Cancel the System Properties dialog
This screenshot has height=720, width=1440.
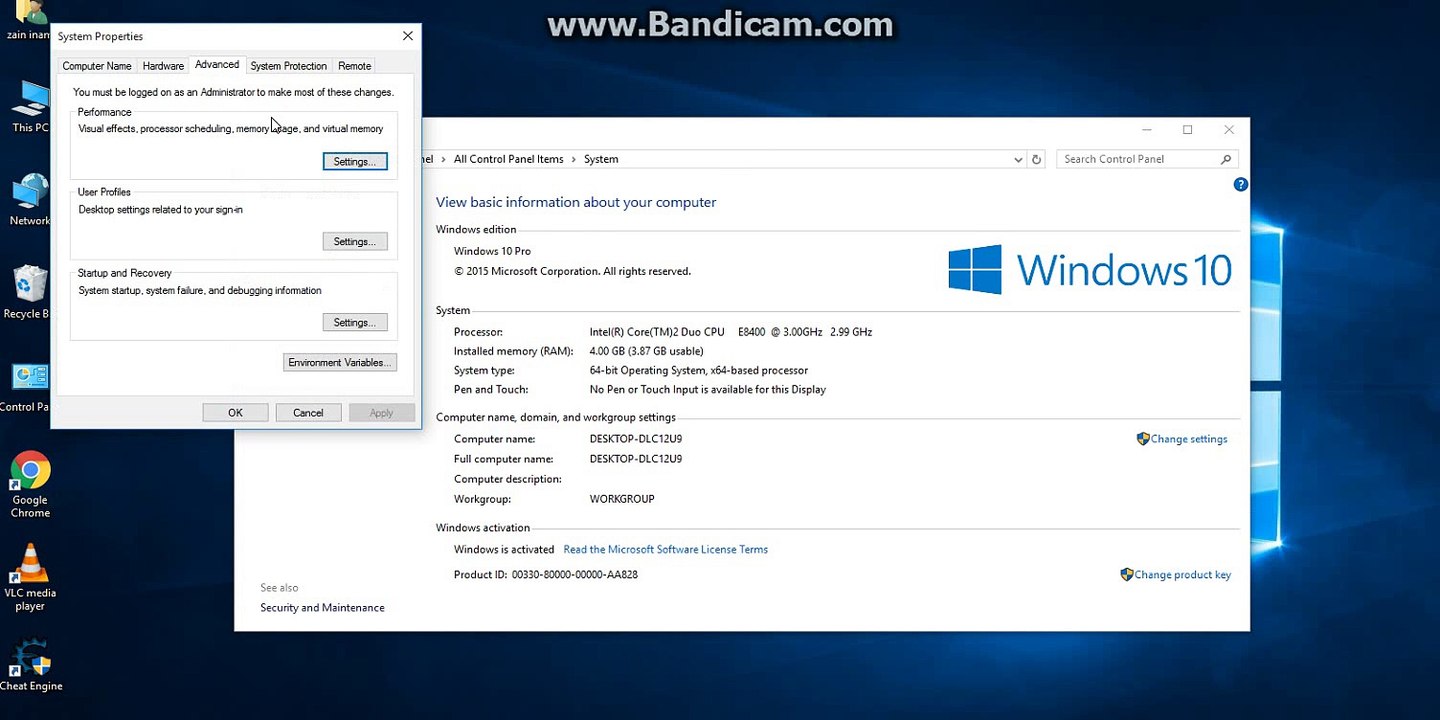(308, 413)
